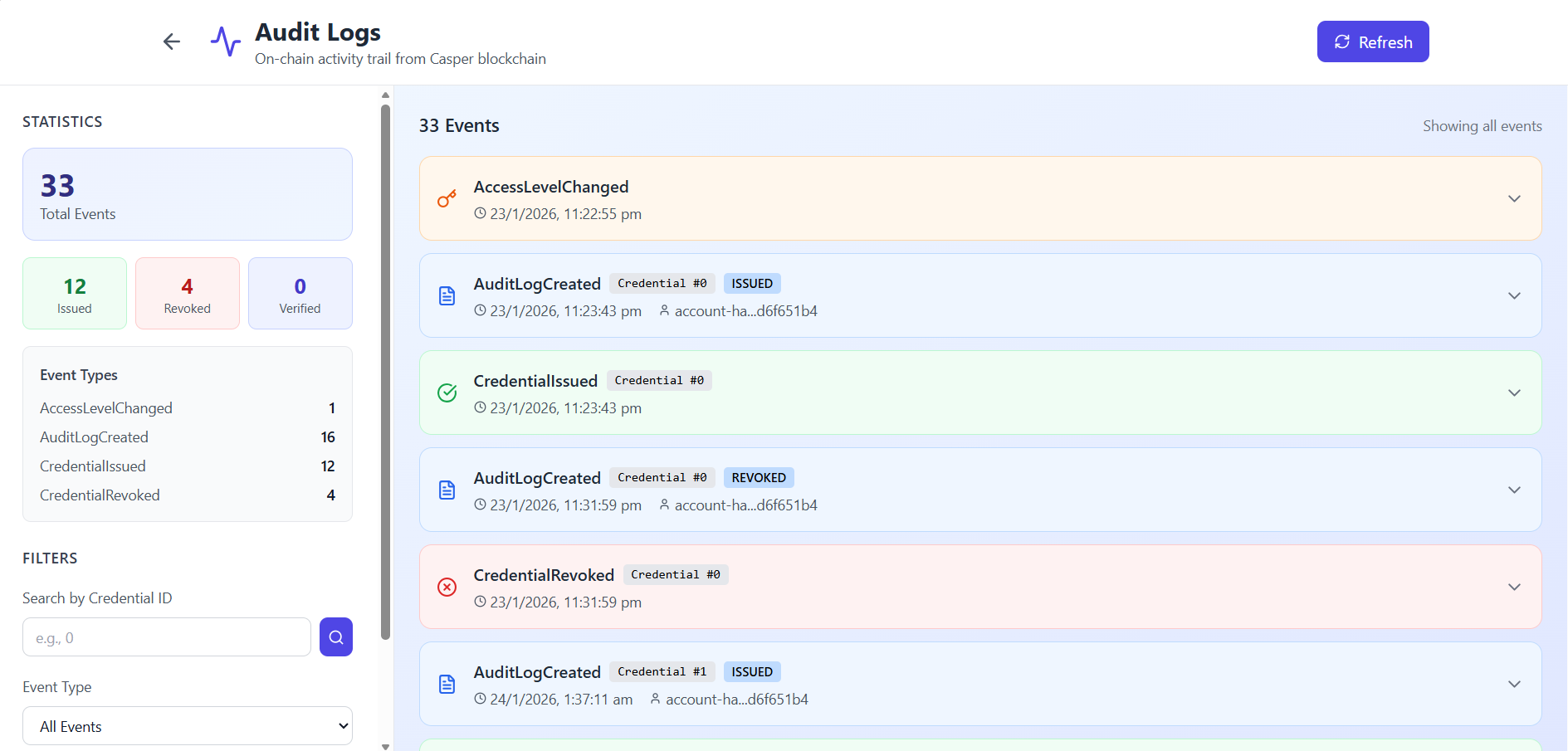Focus the Search by Credential ID field
Image resolution: width=1568 pixels, height=751 pixels.
167,637
